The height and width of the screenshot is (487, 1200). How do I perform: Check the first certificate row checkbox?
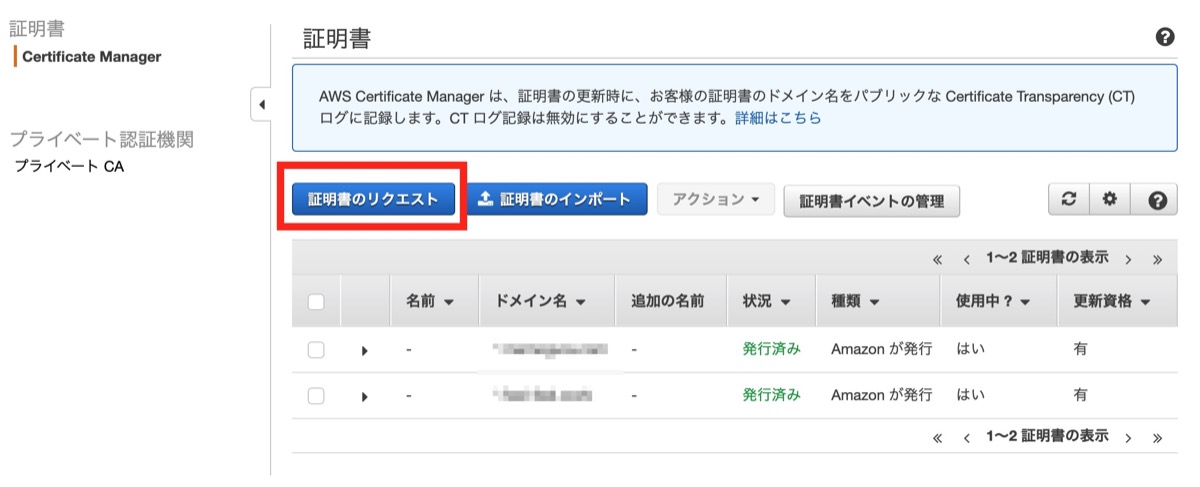click(316, 350)
